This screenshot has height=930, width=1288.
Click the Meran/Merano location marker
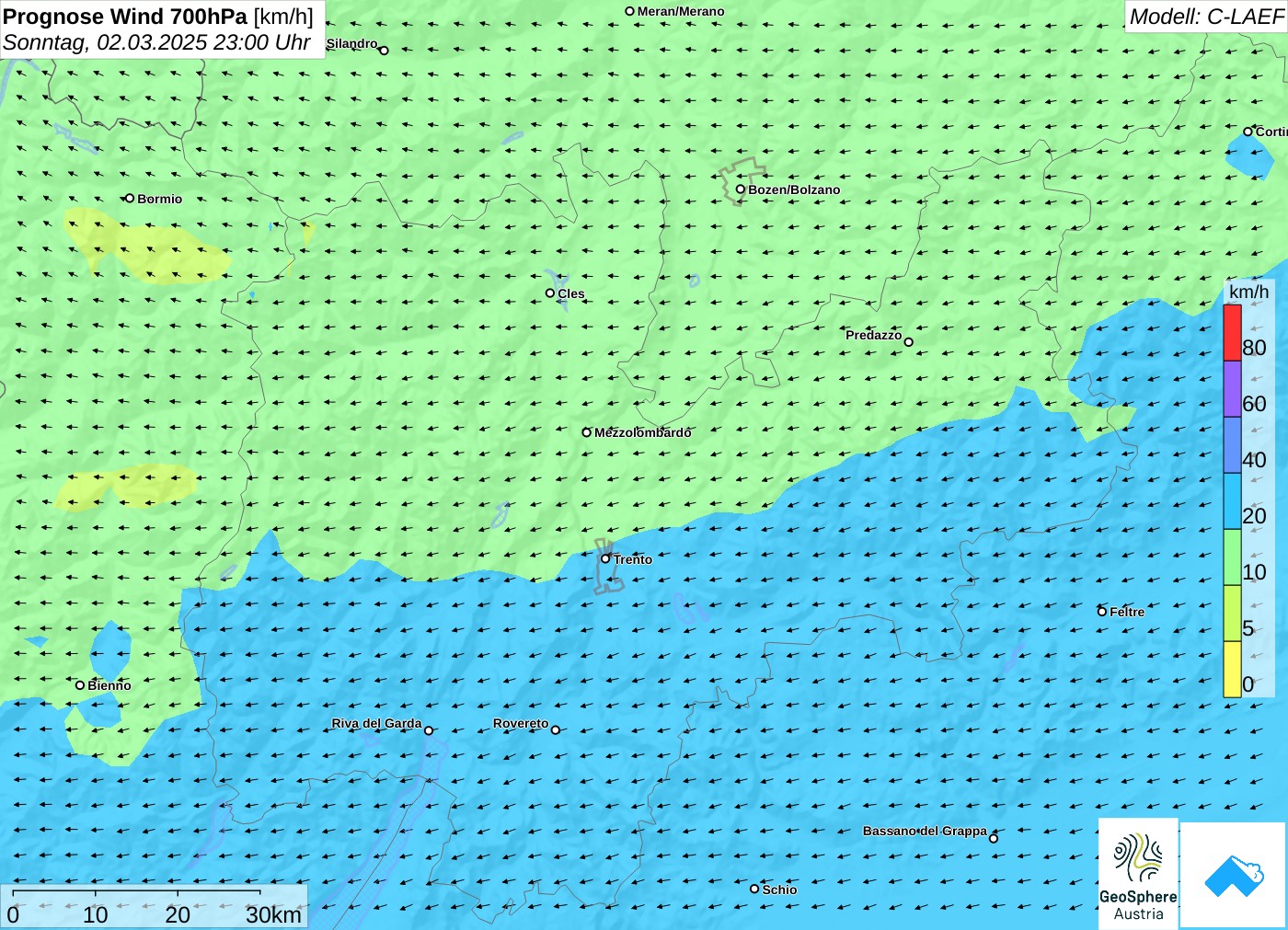click(630, 11)
